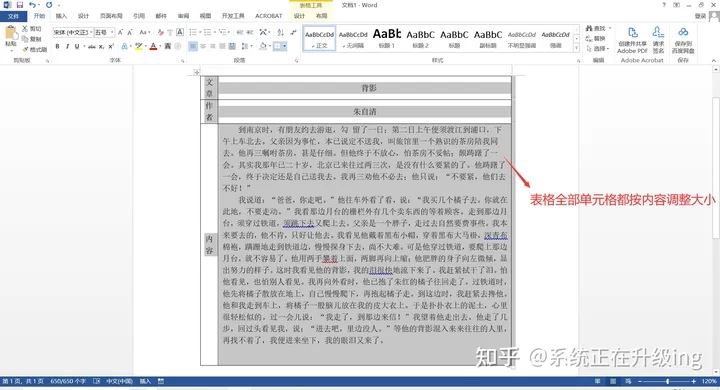
Task: Click Replace (替换)
Action: coord(596,39)
